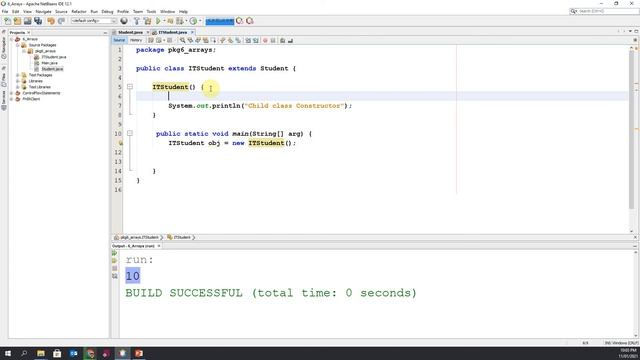Open the Refactor menu
640x360 pixels.
[x=79, y=11]
